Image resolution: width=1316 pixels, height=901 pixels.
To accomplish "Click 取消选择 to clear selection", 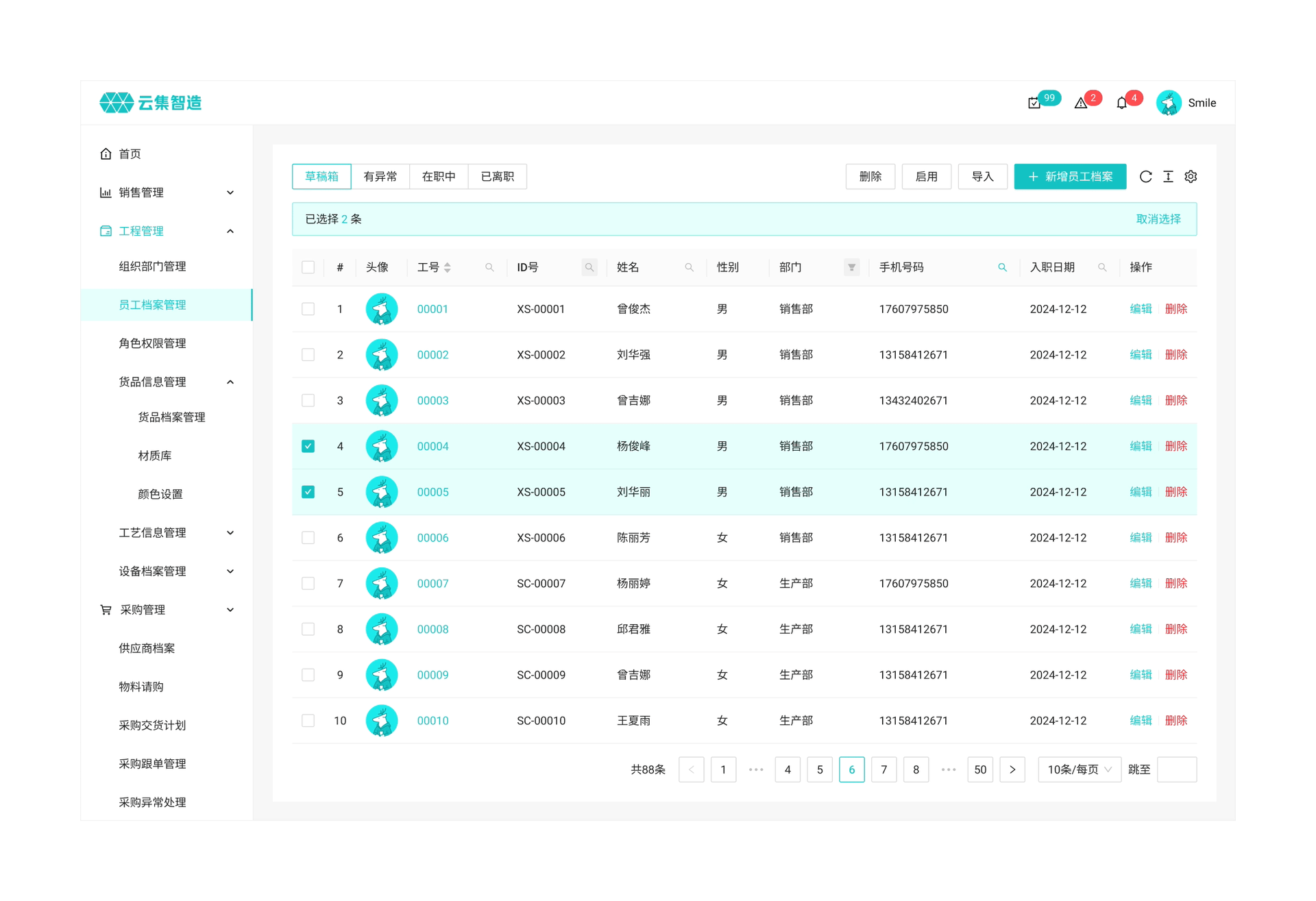I will pyautogui.click(x=1158, y=219).
